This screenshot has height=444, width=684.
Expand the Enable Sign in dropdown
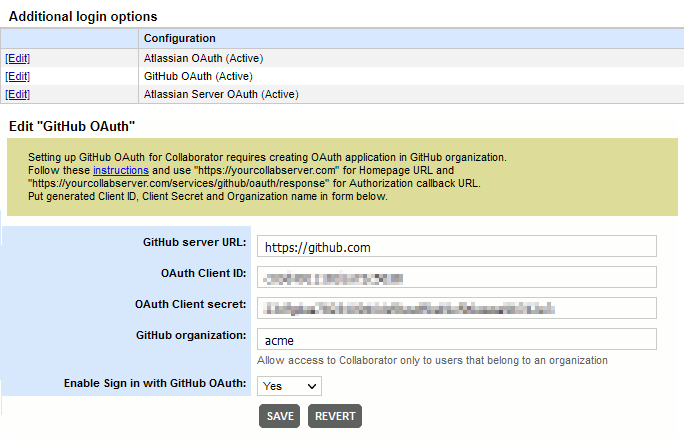pos(289,385)
